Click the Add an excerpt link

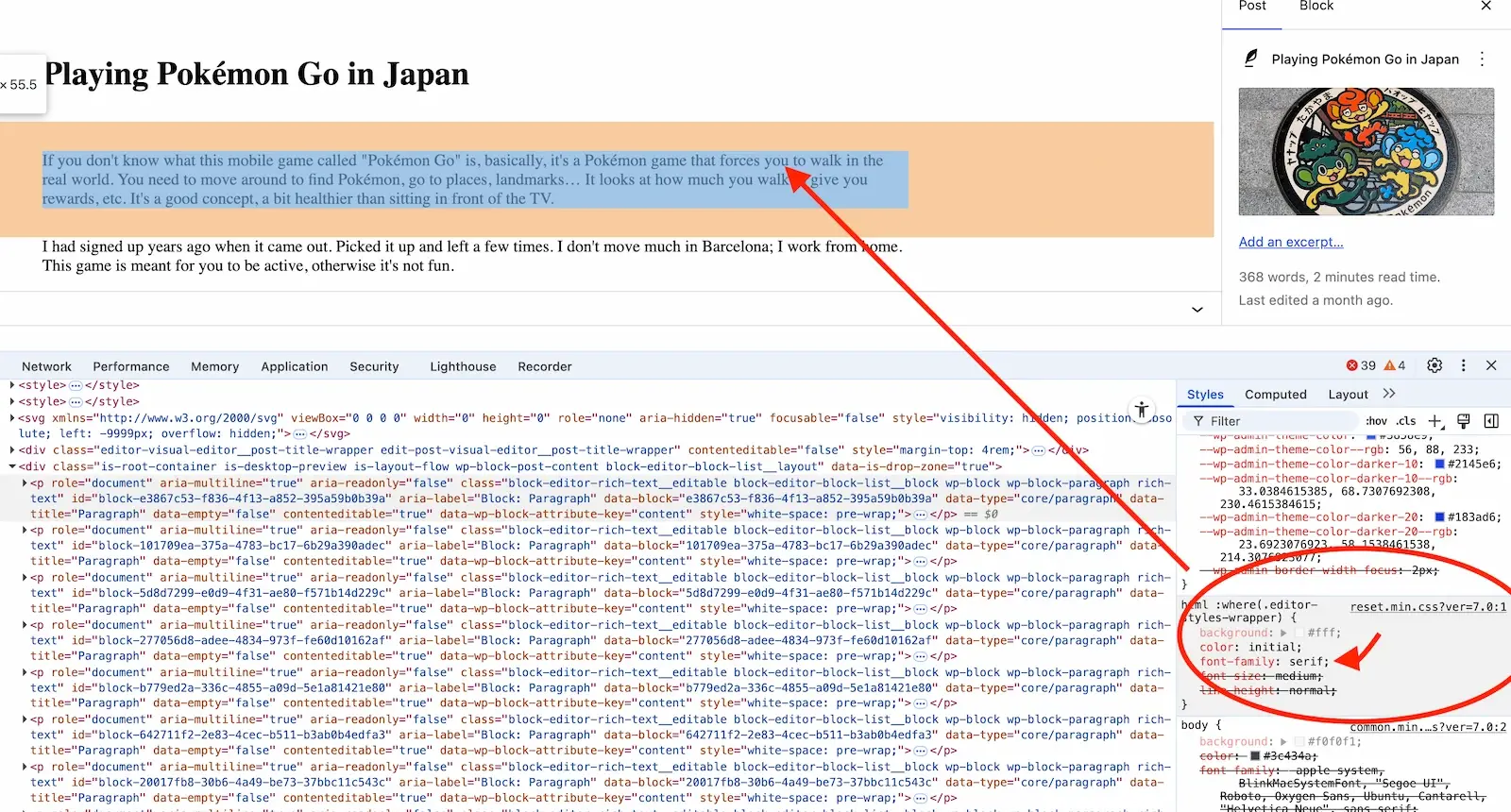[x=1291, y=242]
